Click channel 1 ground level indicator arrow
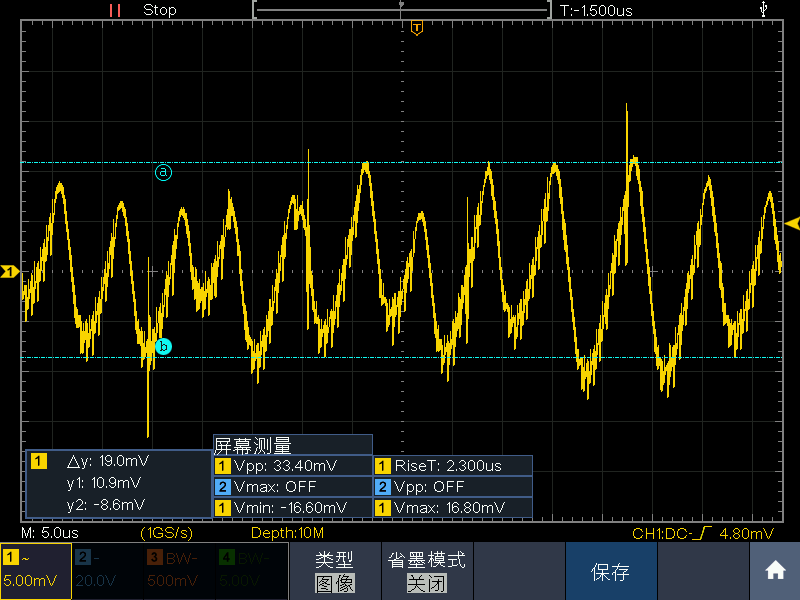Image resolution: width=800 pixels, height=600 pixels. [x=9, y=271]
